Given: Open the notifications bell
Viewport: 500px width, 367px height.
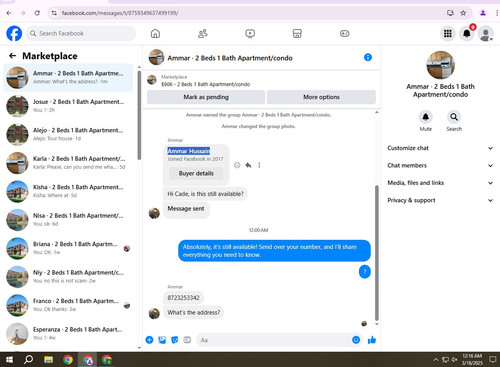Looking at the screenshot, I should 467,33.
